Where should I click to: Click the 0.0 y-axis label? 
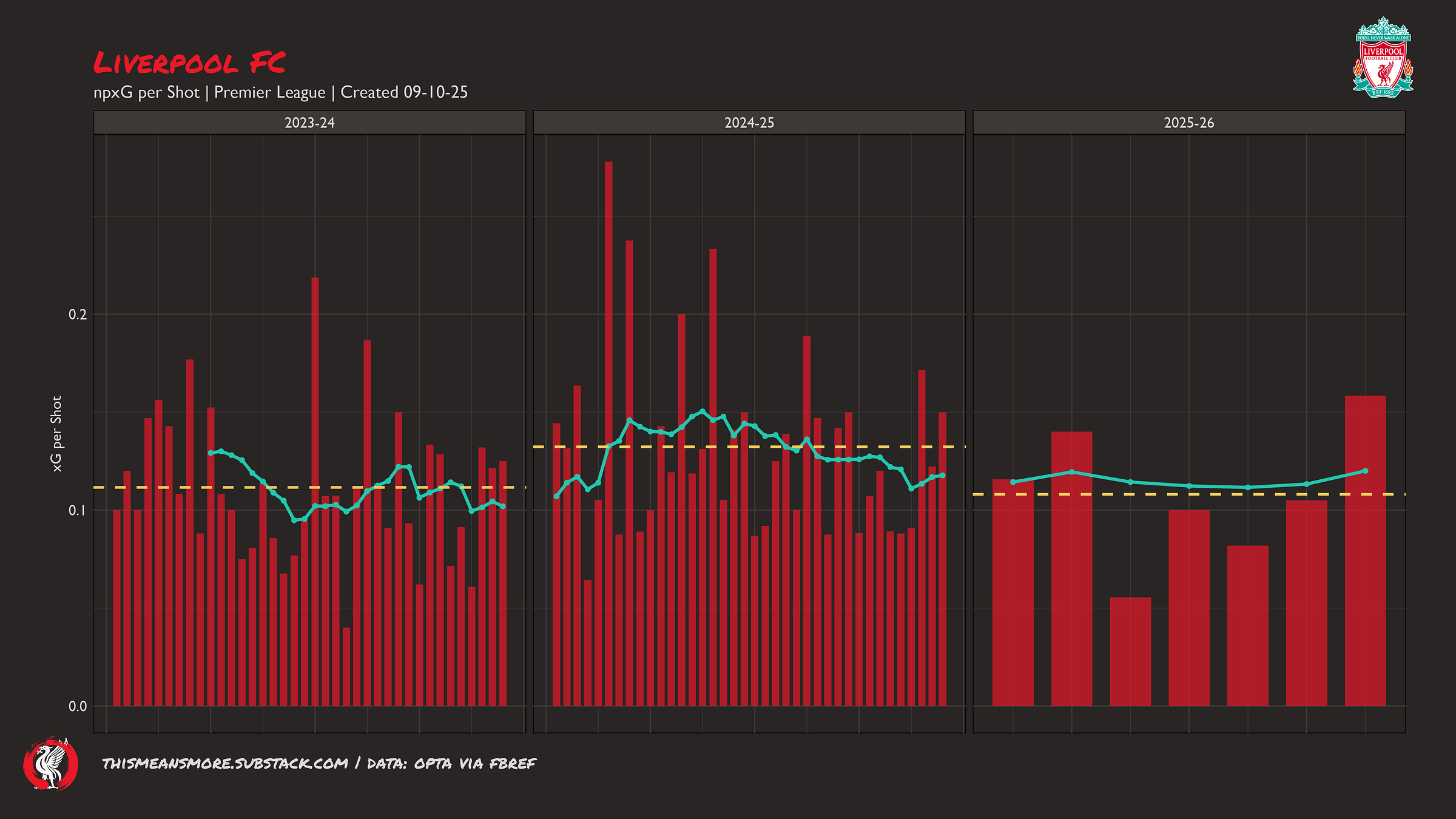(78, 706)
